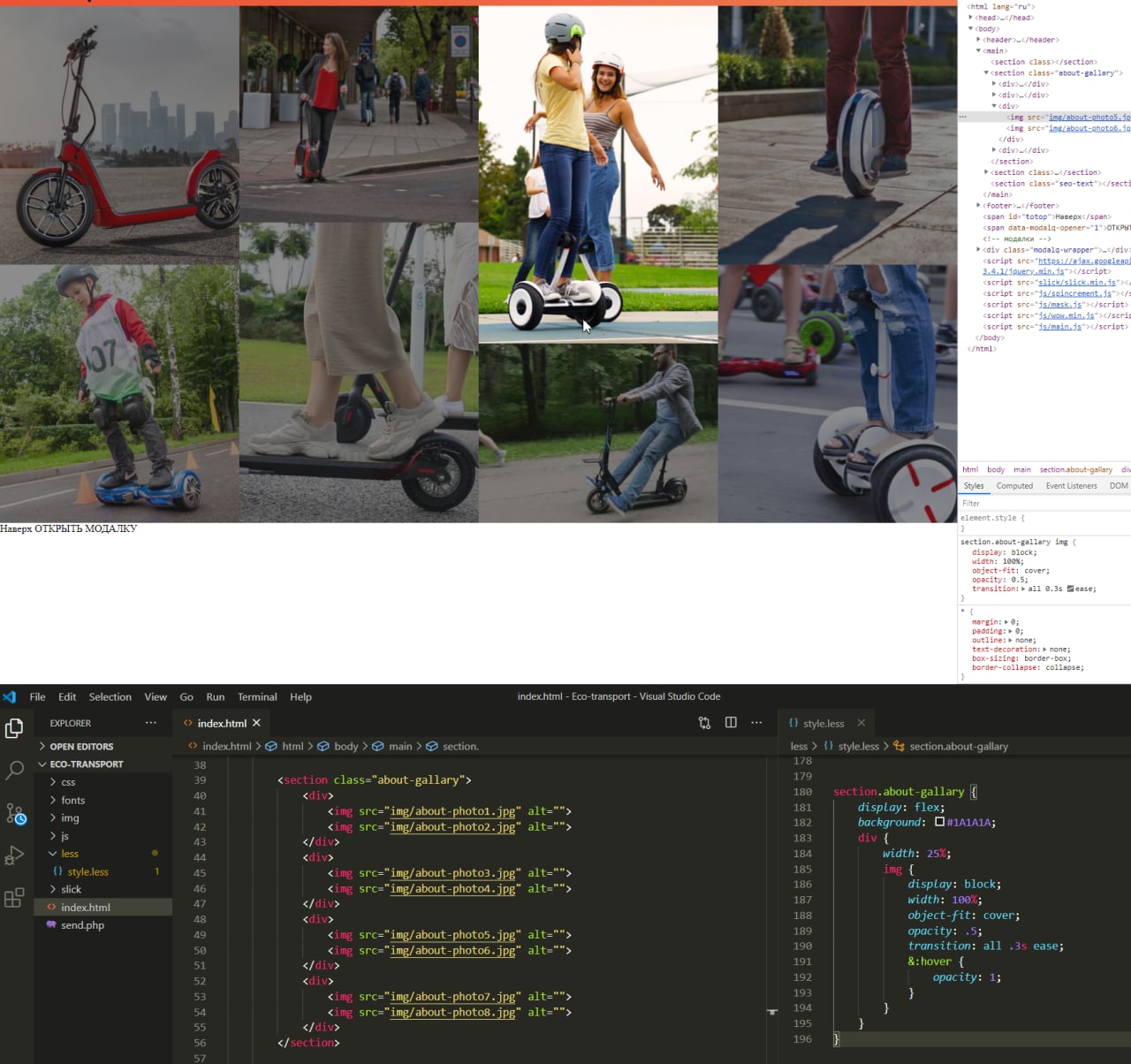Collapse the main node in DevTools

(x=978, y=50)
